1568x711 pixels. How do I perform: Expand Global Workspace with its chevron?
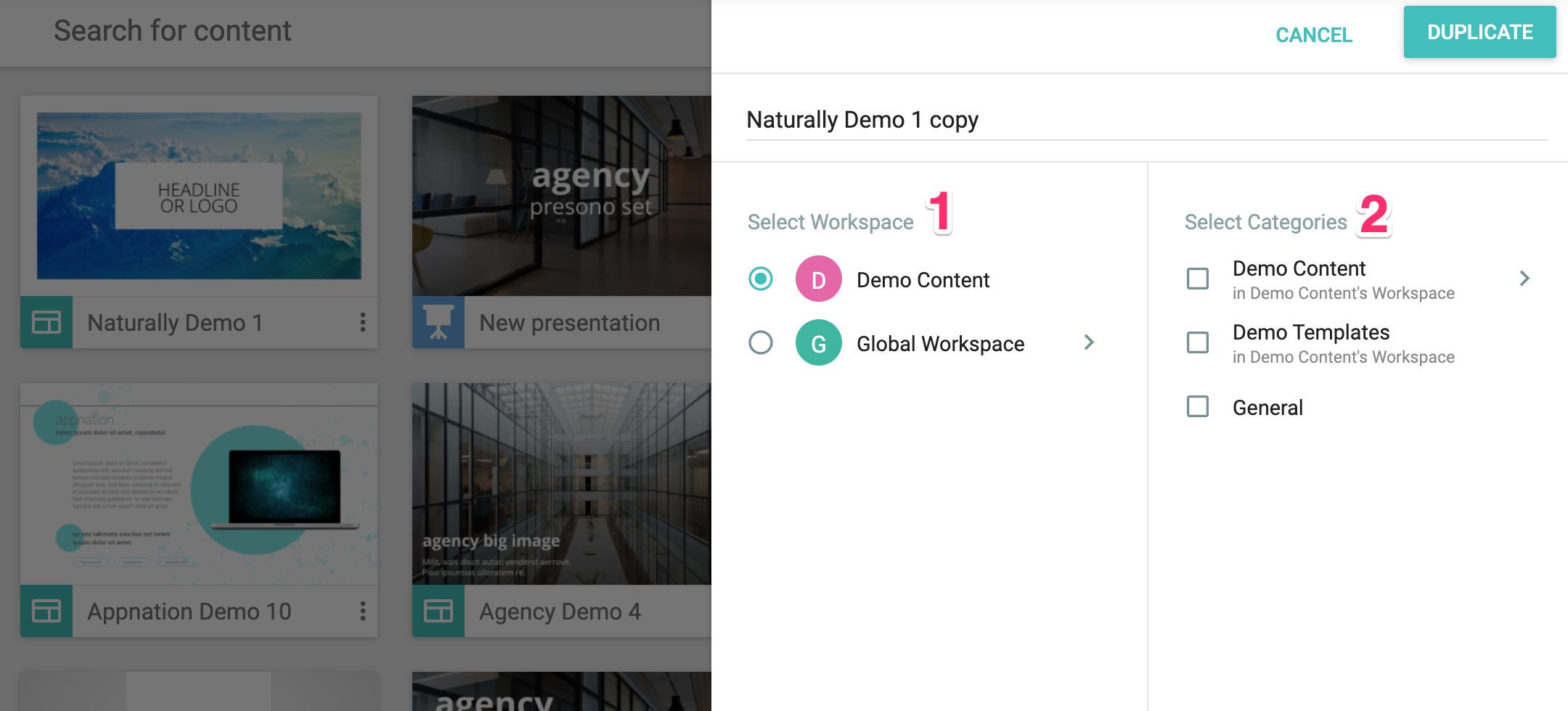tap(1089, 342)
